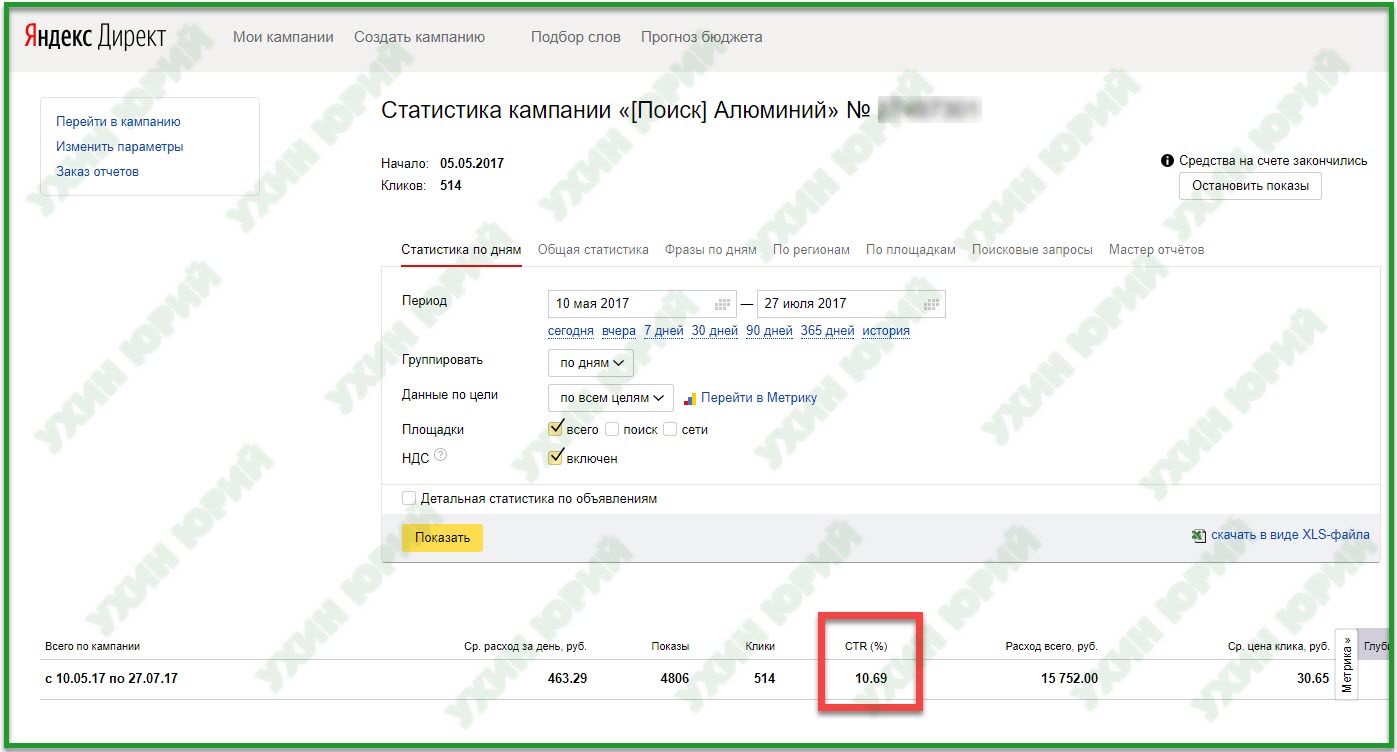Click the average daily spend '463.29'
The image size is (1397, 752).
[567, 679]
